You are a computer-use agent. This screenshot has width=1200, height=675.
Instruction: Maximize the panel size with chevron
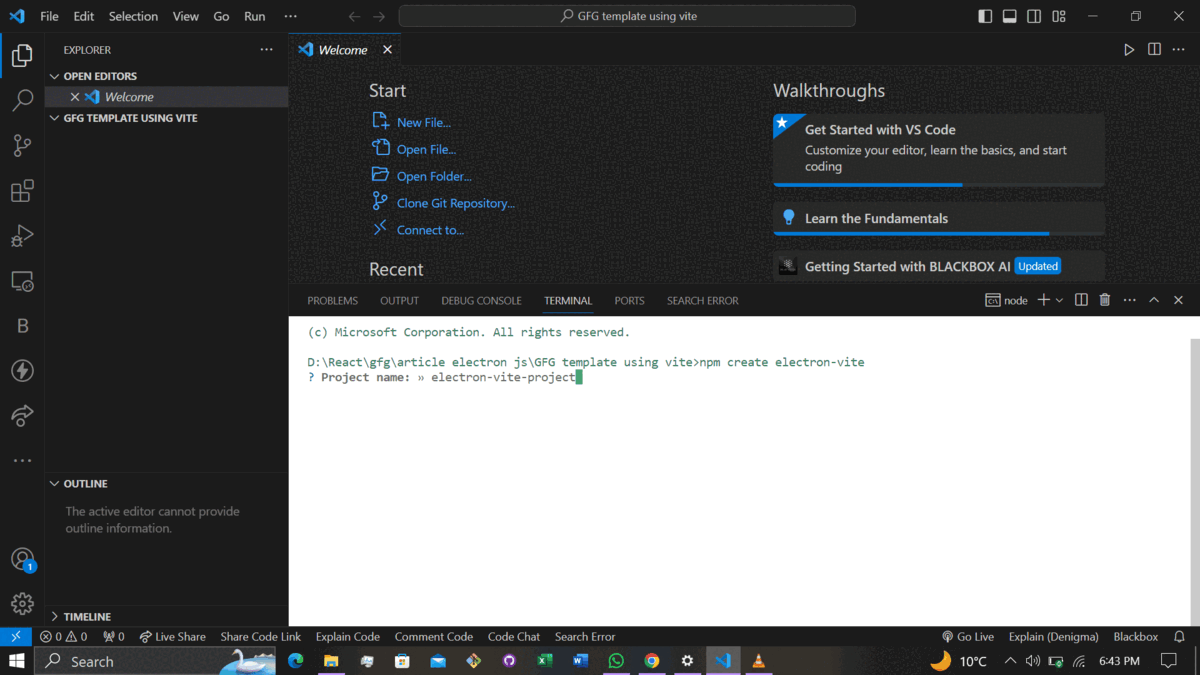click(x=1154, y=300)
